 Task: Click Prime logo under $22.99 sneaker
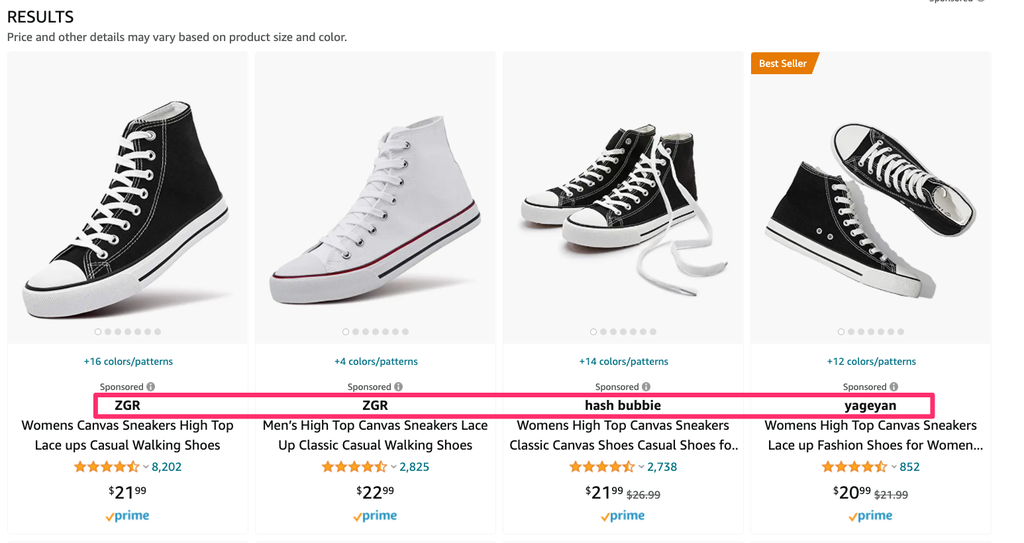[375, 516]
